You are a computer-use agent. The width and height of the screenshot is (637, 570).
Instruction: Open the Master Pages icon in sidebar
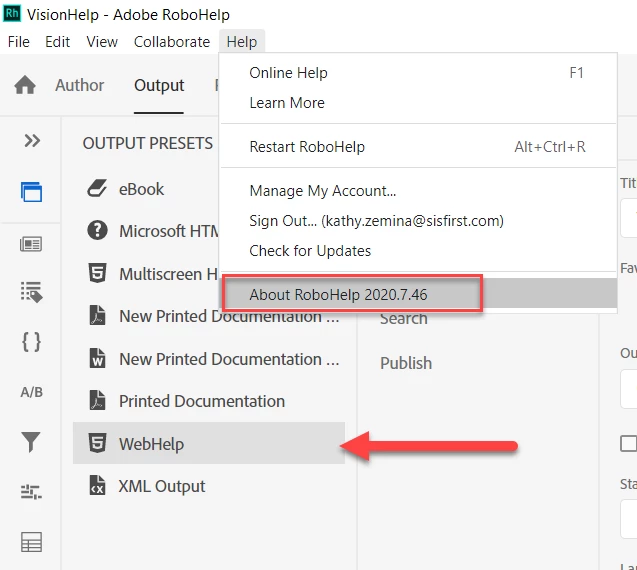31,244
